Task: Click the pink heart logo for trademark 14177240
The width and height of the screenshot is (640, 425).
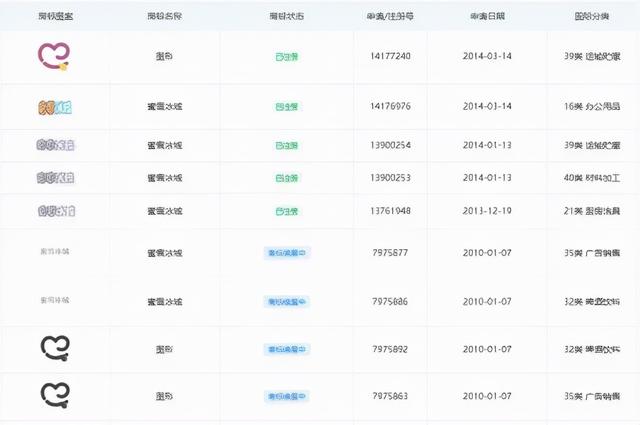Action: (53, 57)
